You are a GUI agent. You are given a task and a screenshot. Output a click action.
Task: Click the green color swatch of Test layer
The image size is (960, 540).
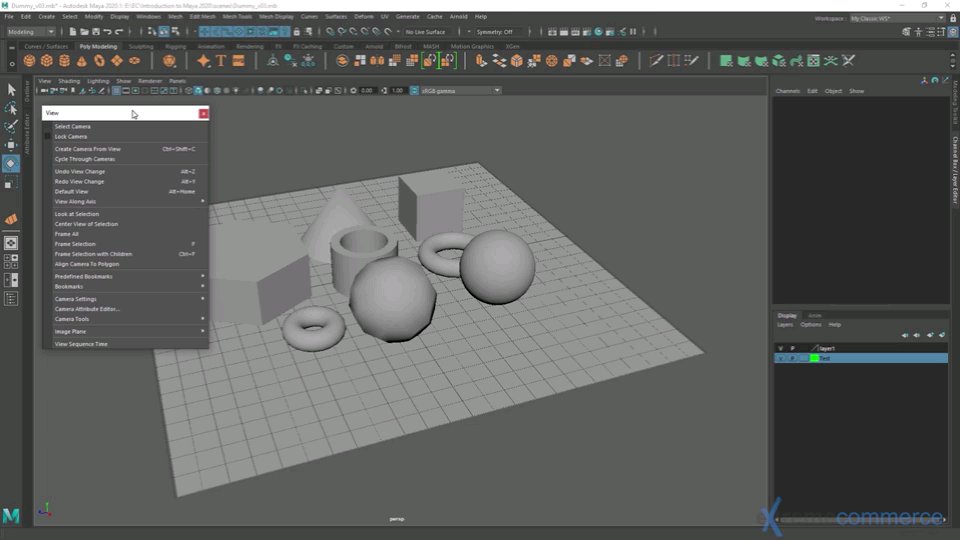tap(814, 358)
